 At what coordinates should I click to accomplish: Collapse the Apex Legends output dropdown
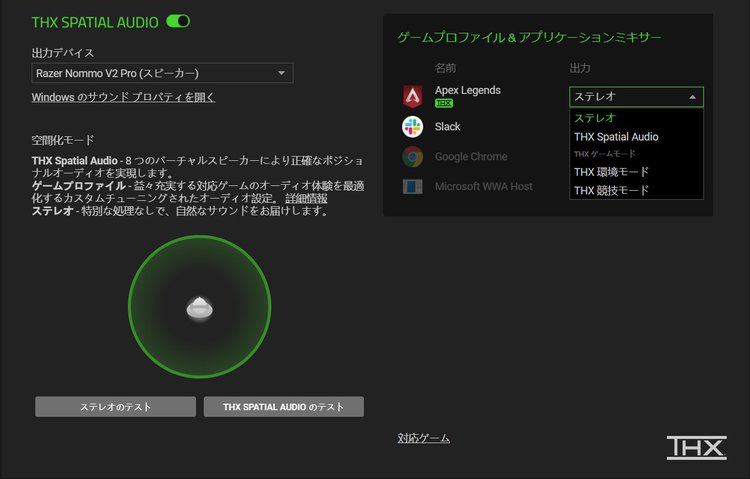(636, 97)
